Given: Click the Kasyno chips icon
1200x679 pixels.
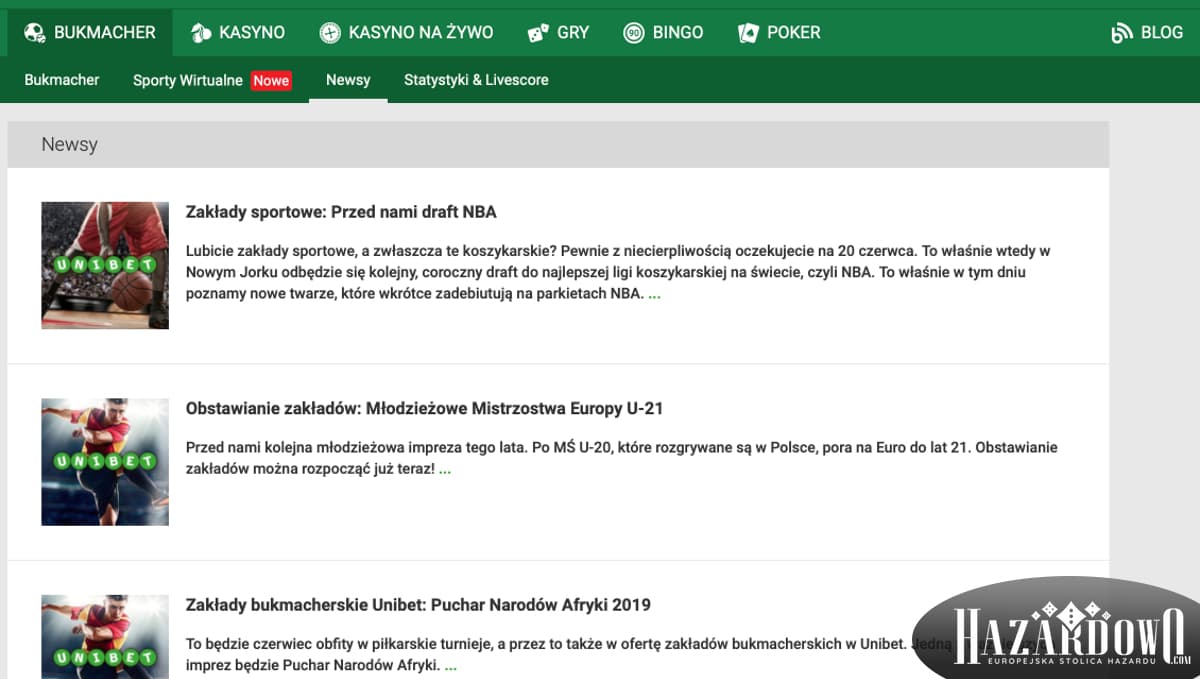Looking at the screenshot, I should pyautogui.click(x=200, y=33).
